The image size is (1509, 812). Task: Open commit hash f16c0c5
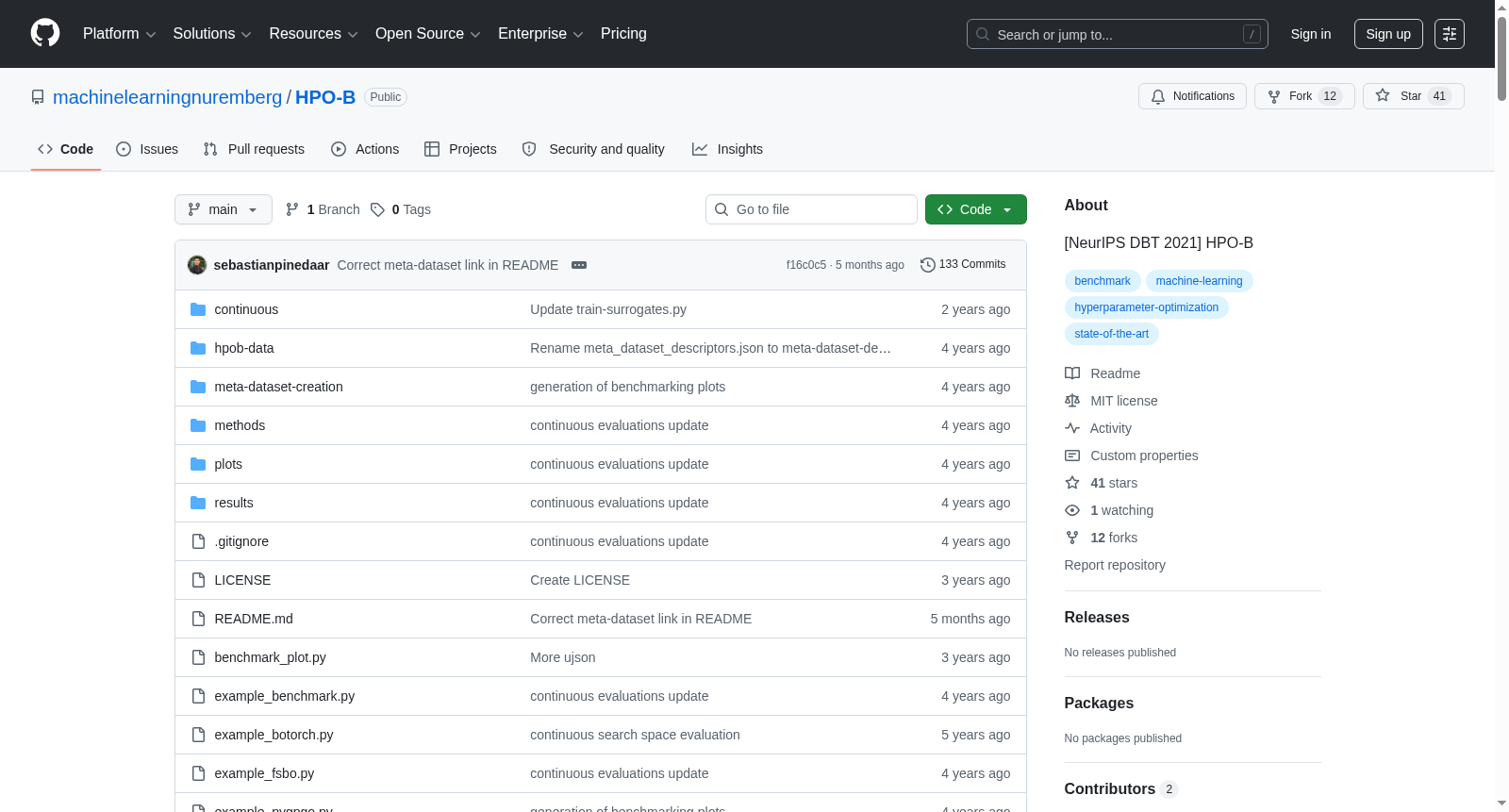(x=806, y=265)
